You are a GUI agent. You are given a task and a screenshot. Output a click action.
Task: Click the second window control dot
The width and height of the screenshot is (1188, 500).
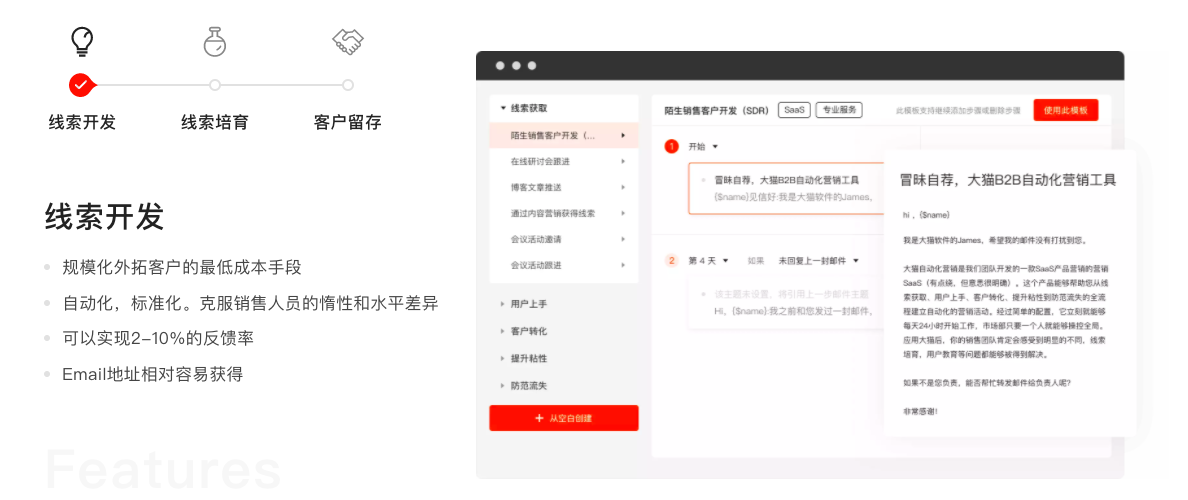[x=516, y=66]
